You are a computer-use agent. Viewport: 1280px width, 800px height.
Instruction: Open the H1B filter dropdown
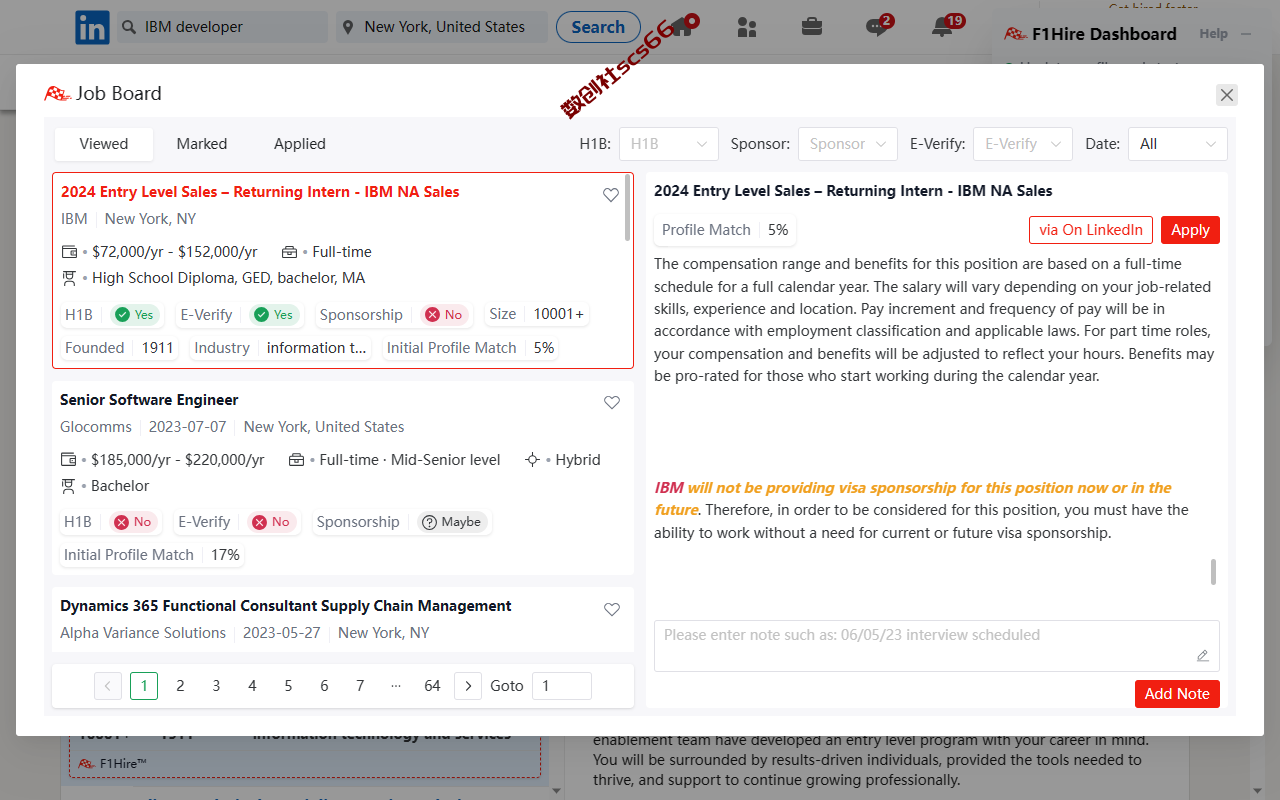tap(669, 144)
